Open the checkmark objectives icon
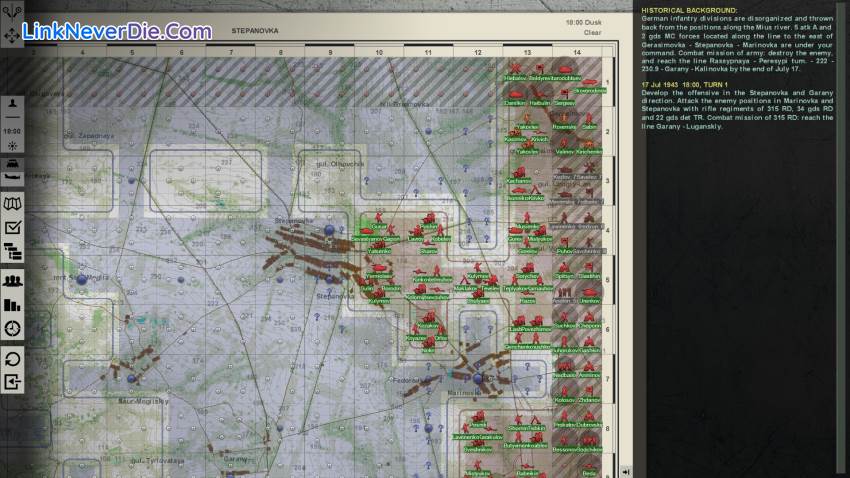 pyautogui.click(x=12, y=228)
